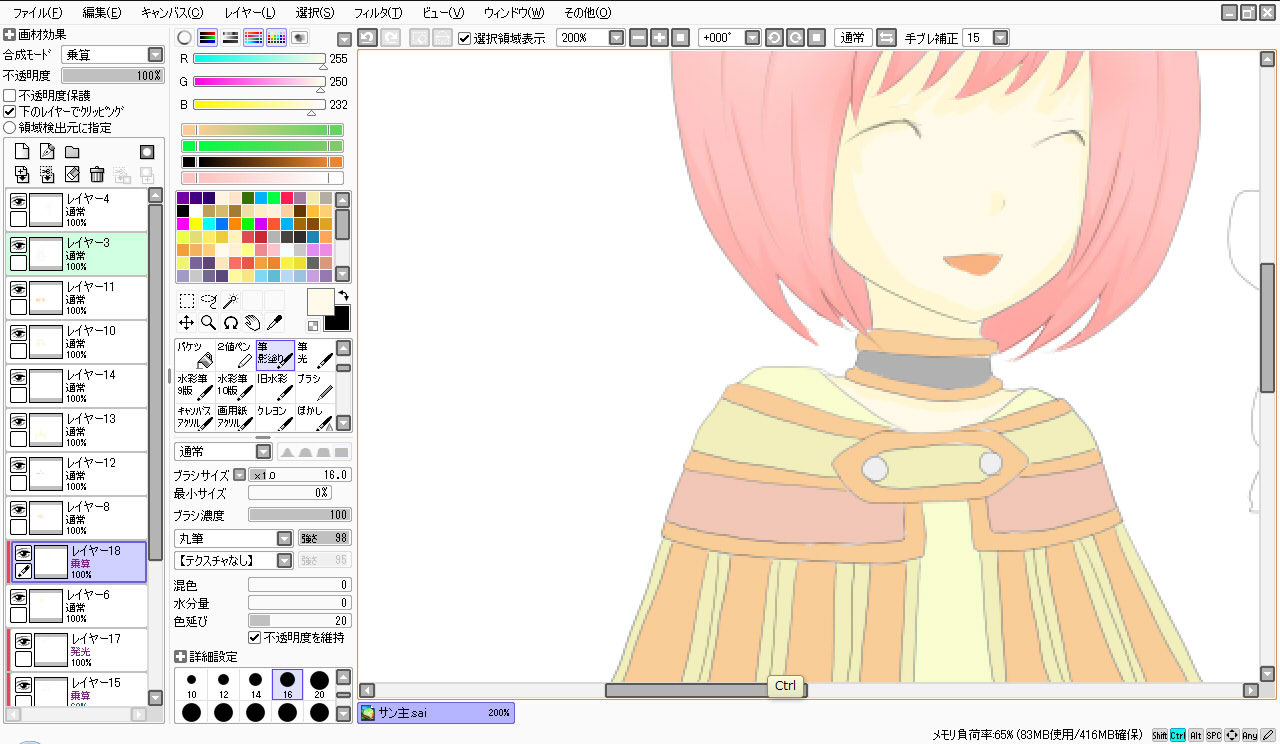Create a new layer folder
This screenshot has height=744, width=1280.
pos(72,152)
